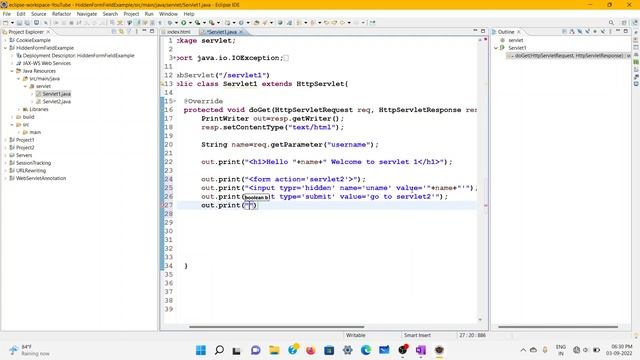
Task: Select Deployment Descriptor: HiddenFormFieldExample
Action: tap(78, 56)
